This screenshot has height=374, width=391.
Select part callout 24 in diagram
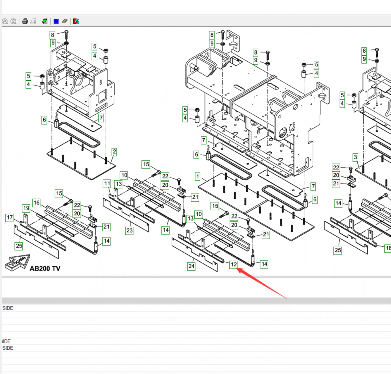(191, 266)
